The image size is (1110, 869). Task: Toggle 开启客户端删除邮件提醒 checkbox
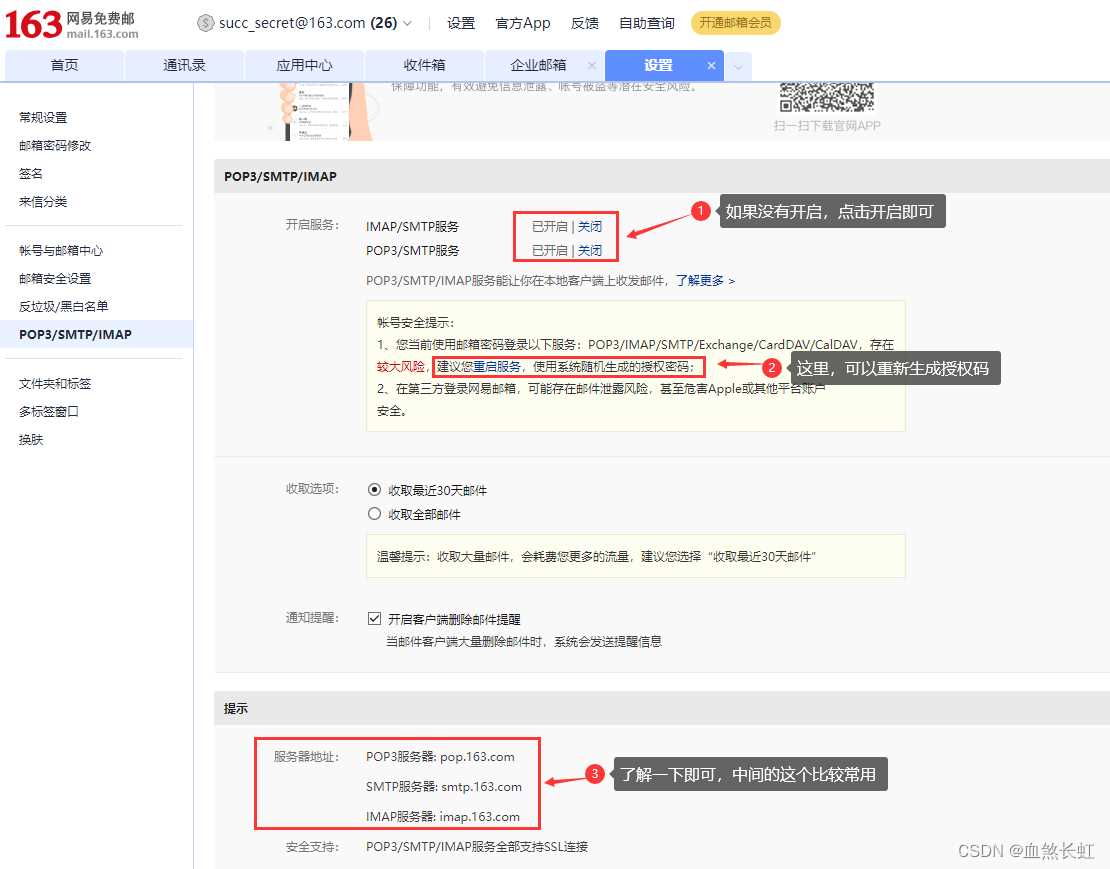tap(375, 619)
